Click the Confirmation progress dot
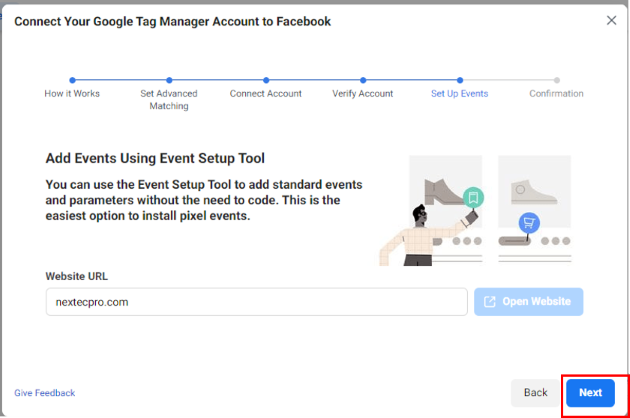 tap(556, 80)
